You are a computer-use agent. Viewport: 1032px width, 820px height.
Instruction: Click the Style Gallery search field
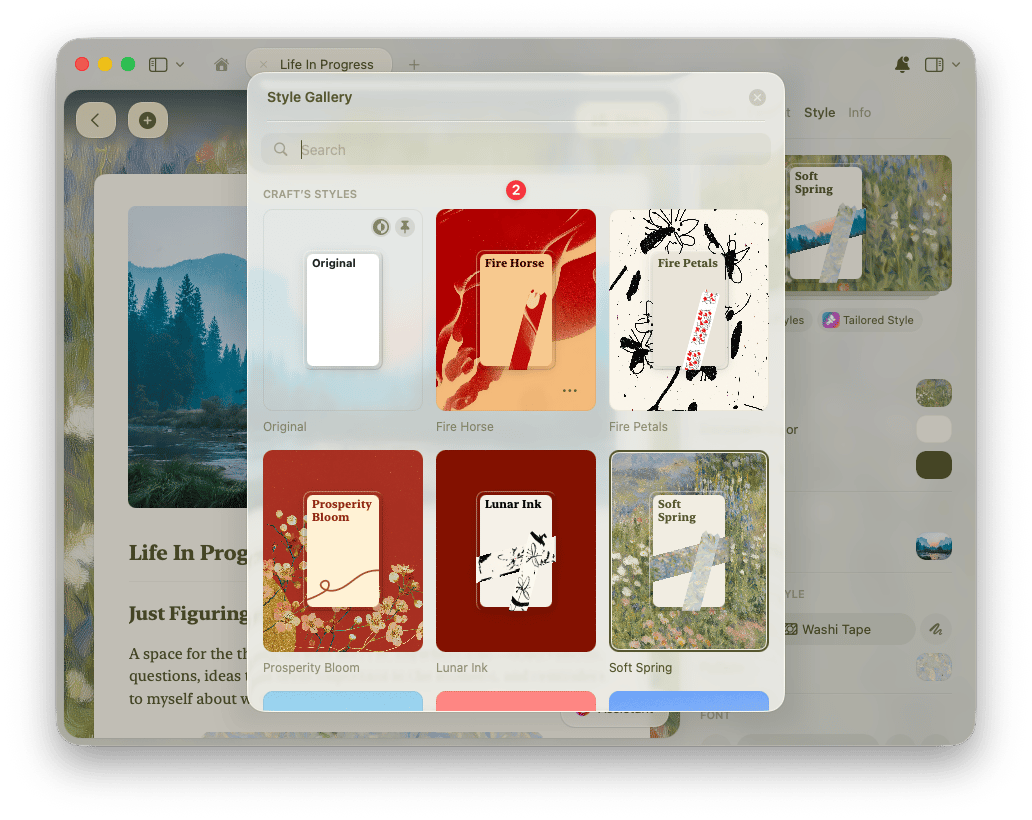pyautogui.click(x=516, y=149)
